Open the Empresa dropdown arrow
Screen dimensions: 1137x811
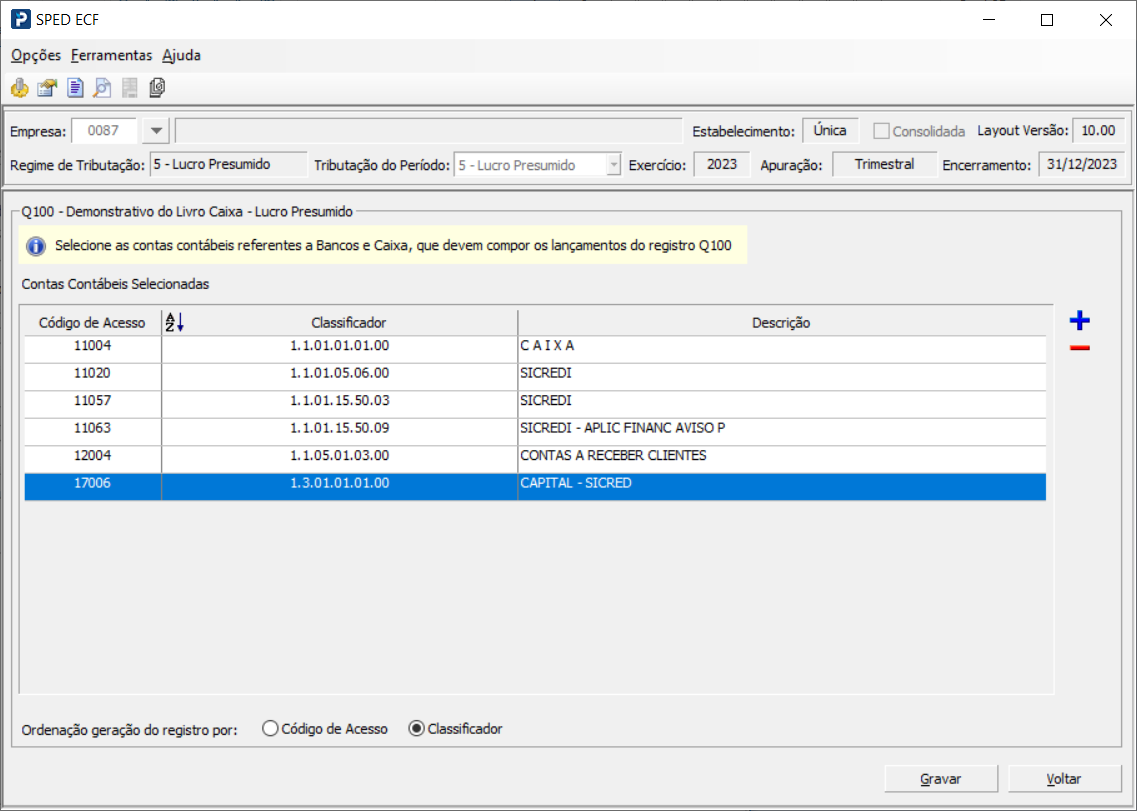156,131
